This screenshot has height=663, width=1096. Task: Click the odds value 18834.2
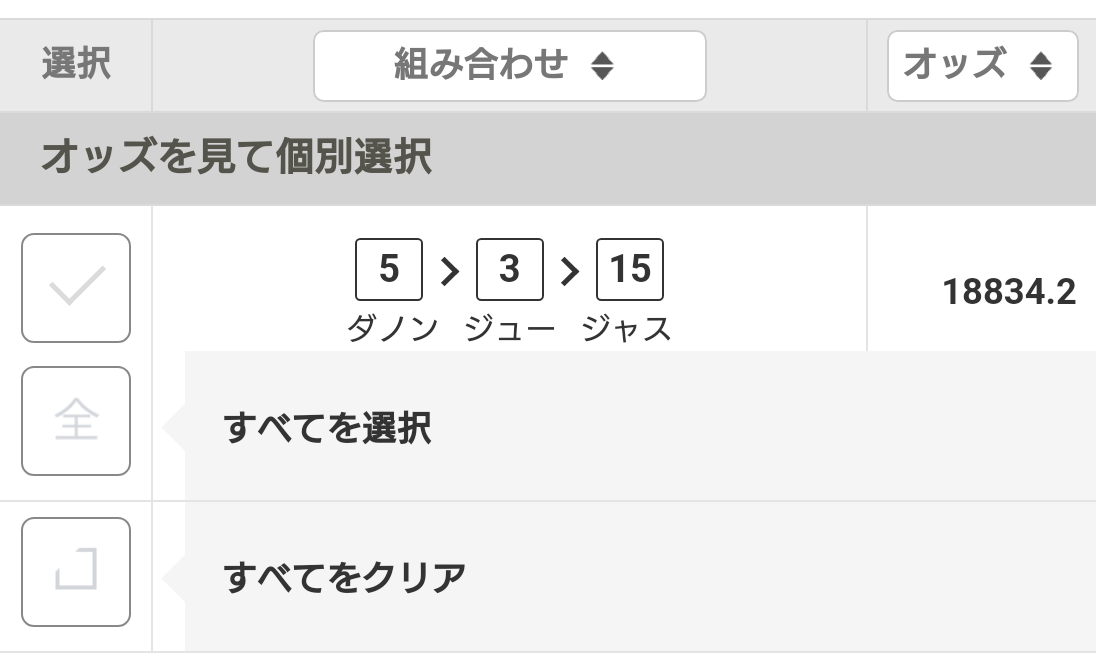coord(1009,292)
